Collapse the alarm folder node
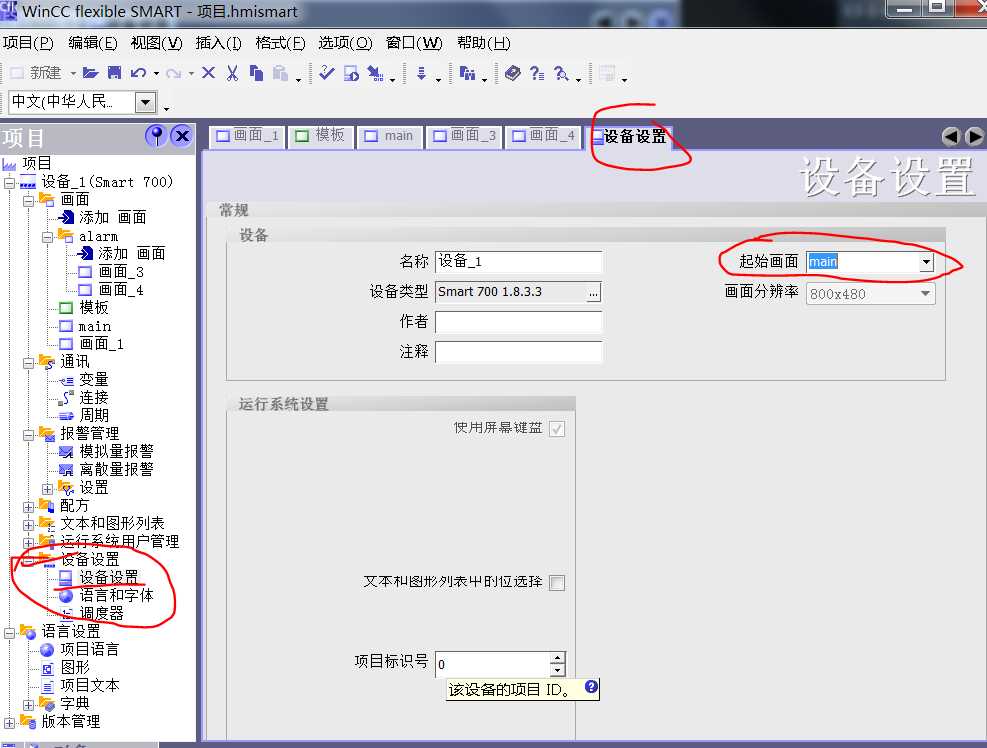The height and width of the screenshot is (748, 987). point(47,238)
